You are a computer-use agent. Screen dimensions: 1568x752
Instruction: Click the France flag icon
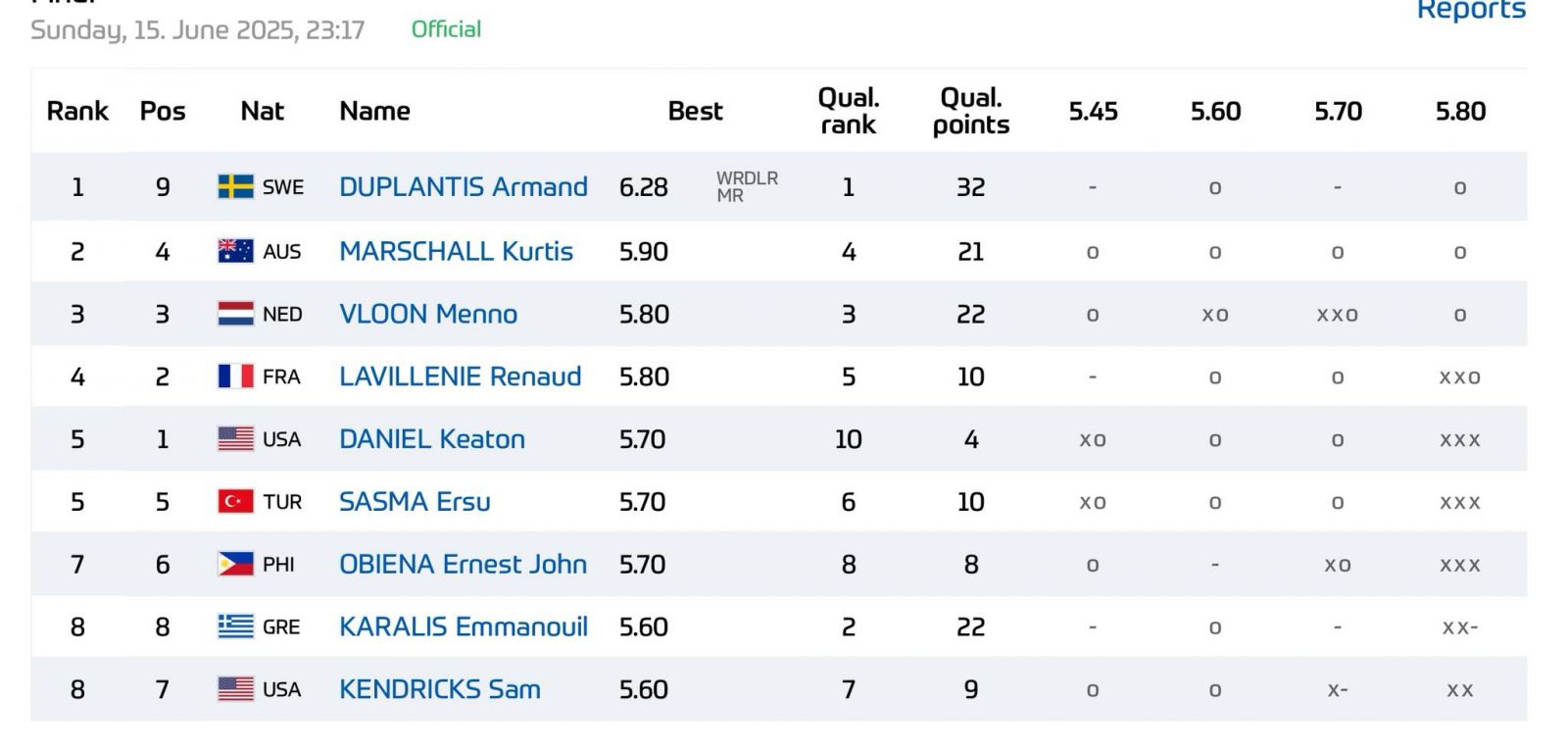(x=235, y=376)
